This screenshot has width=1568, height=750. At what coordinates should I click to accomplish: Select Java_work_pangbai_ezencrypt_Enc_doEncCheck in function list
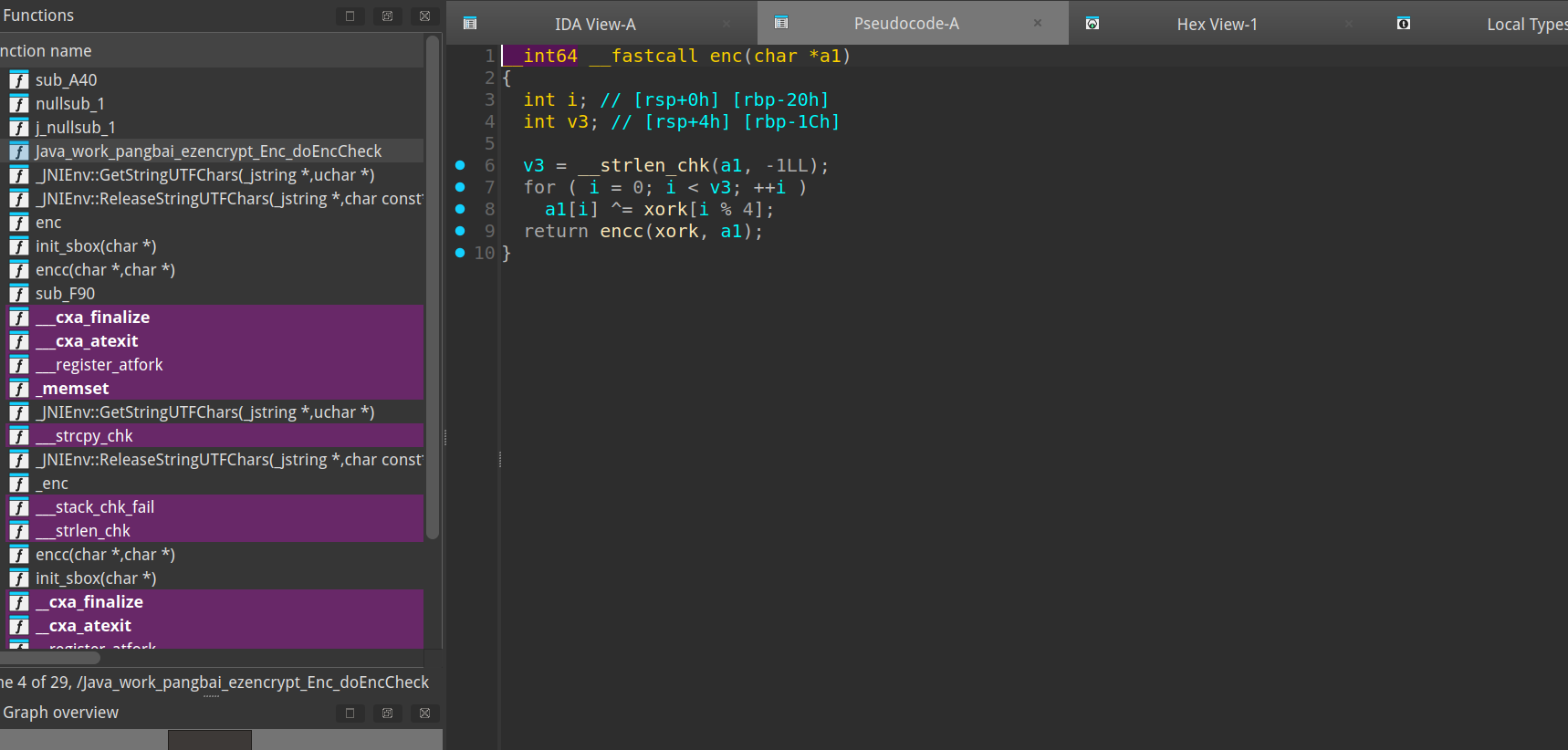[x=208, y=151]
